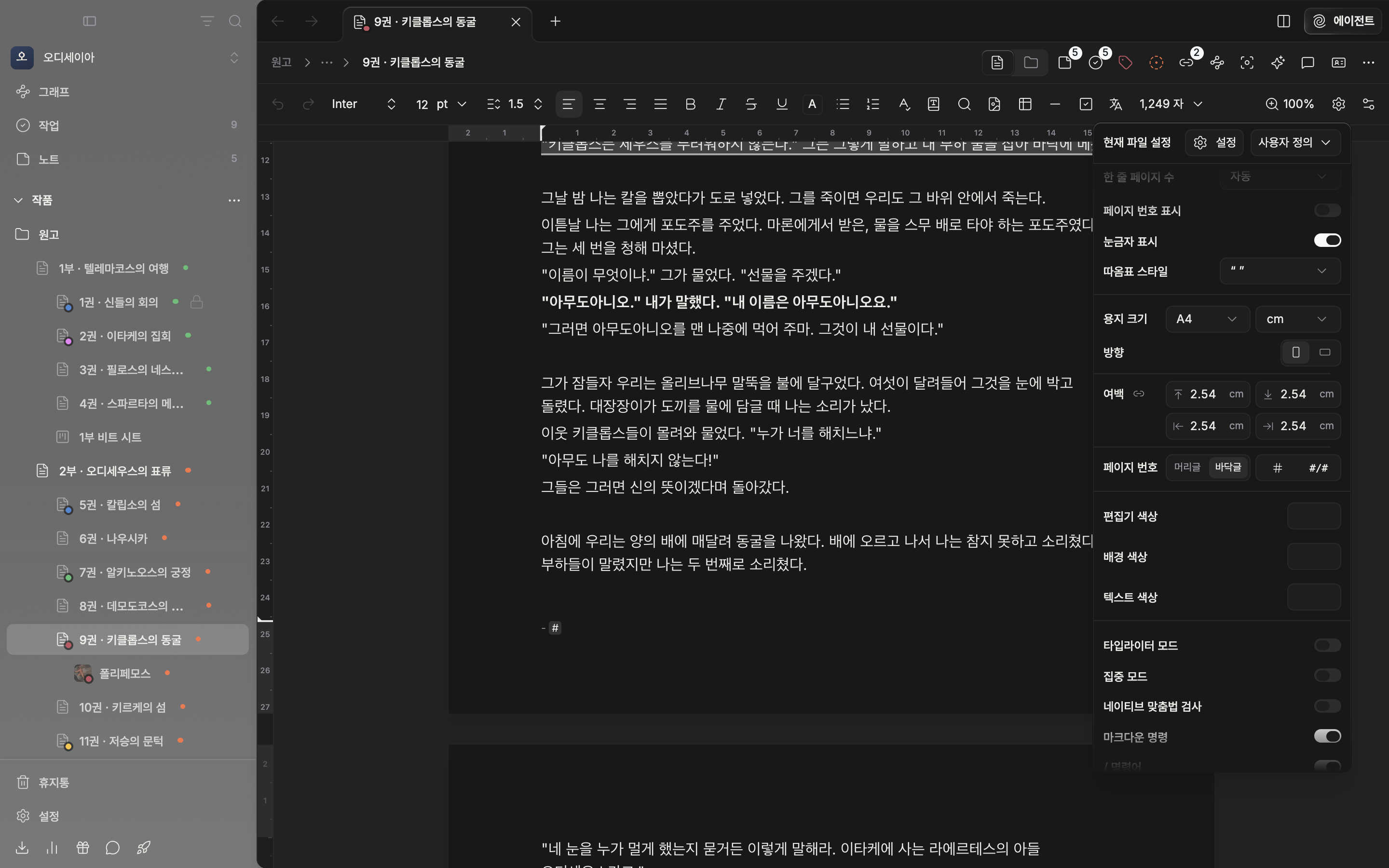
Task: Insert a table
Action: pyautogui.click(x=1025, y=104)
